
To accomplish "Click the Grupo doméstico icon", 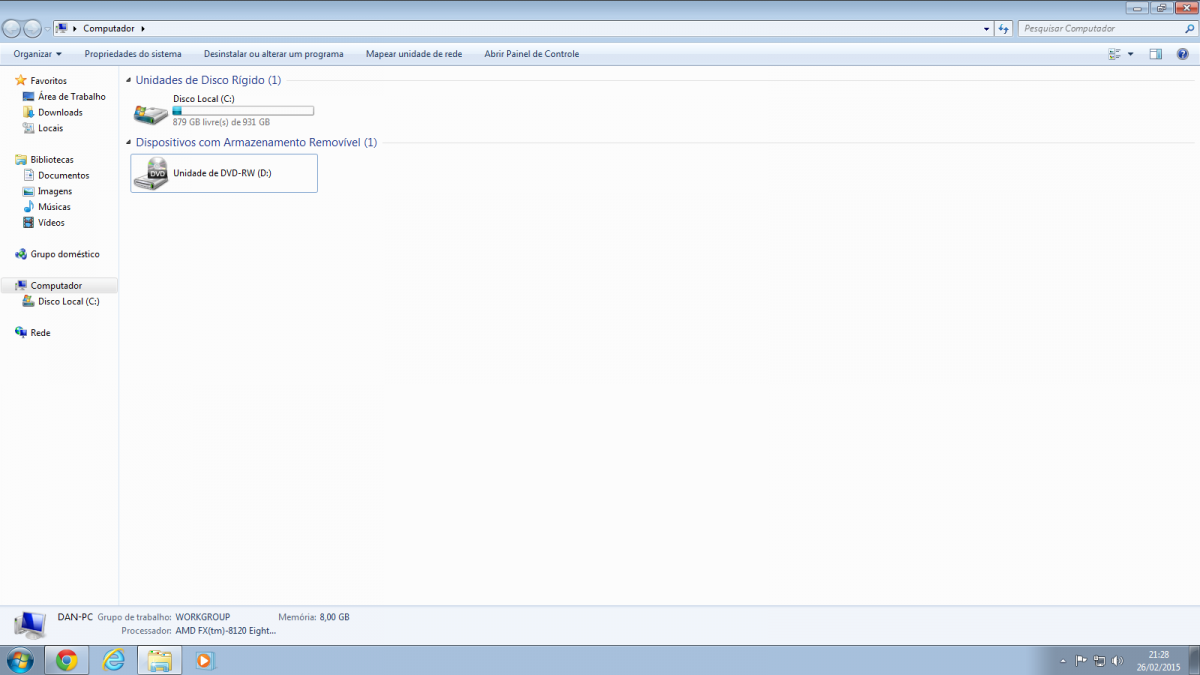I will [21, 254].
